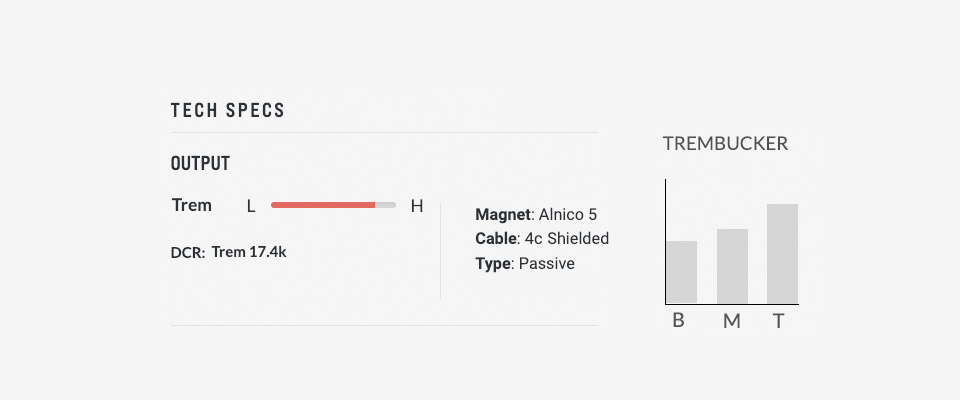Click the Type: Passive spec line
The height and width of the screenshot is (400, 960).
pyautogui.click(x=525, y=264)
